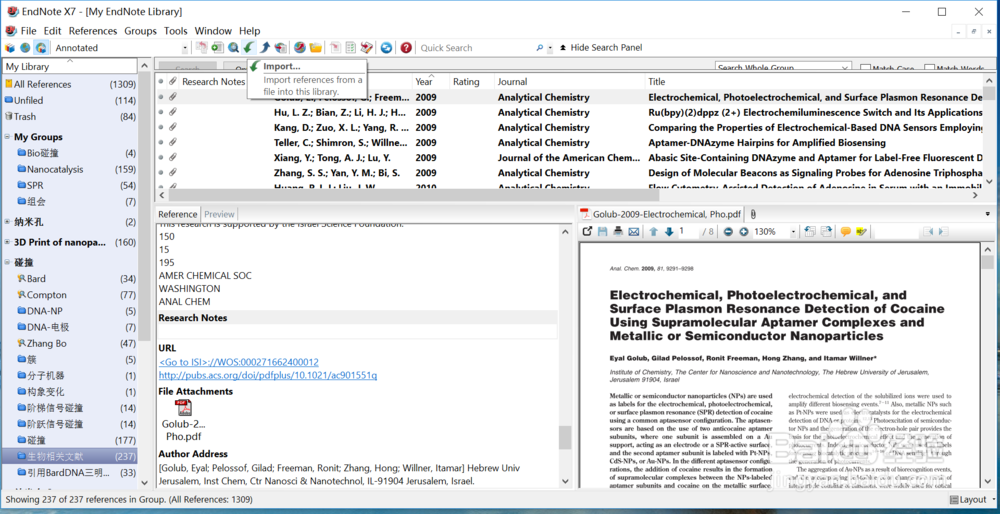The height and width of the screenshot is (514, 1000).
Task: Click Insert Citation toolbar icon
Action: tap(335, 48)
